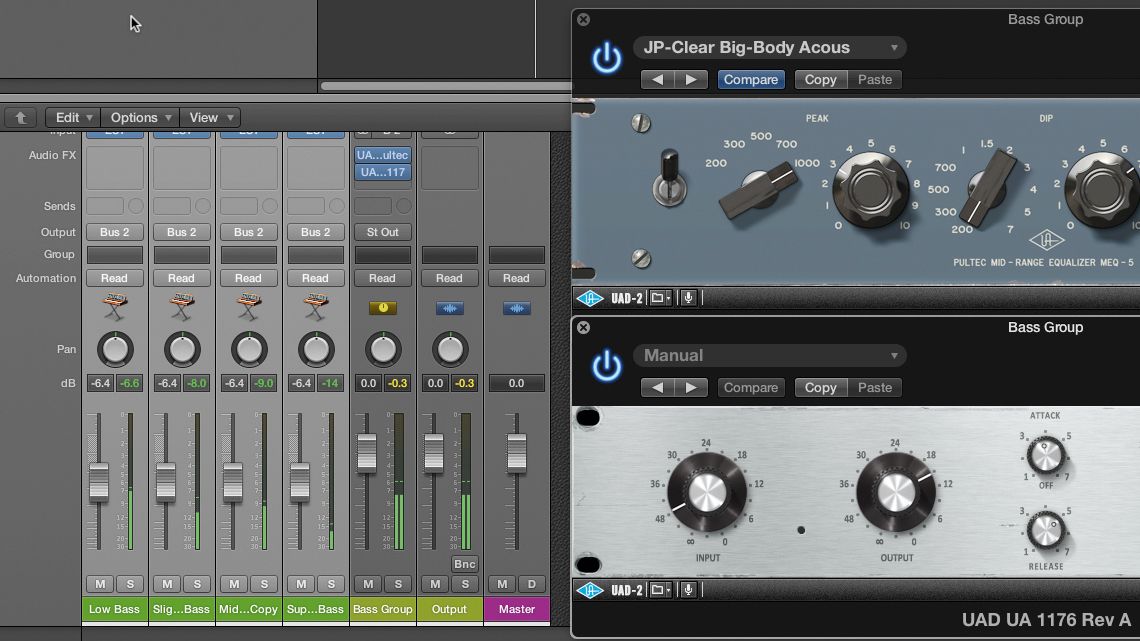Click the folder preset browser icon on the Pultec plugin
1140x641 pixels.
point(657,296)
